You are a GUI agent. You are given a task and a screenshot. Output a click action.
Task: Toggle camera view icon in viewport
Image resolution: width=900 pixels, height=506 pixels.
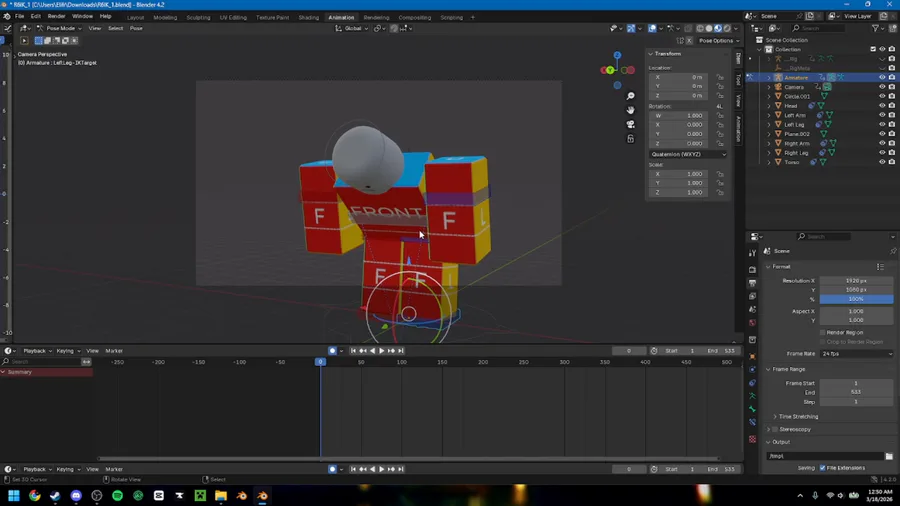click(x=630, y=124)
